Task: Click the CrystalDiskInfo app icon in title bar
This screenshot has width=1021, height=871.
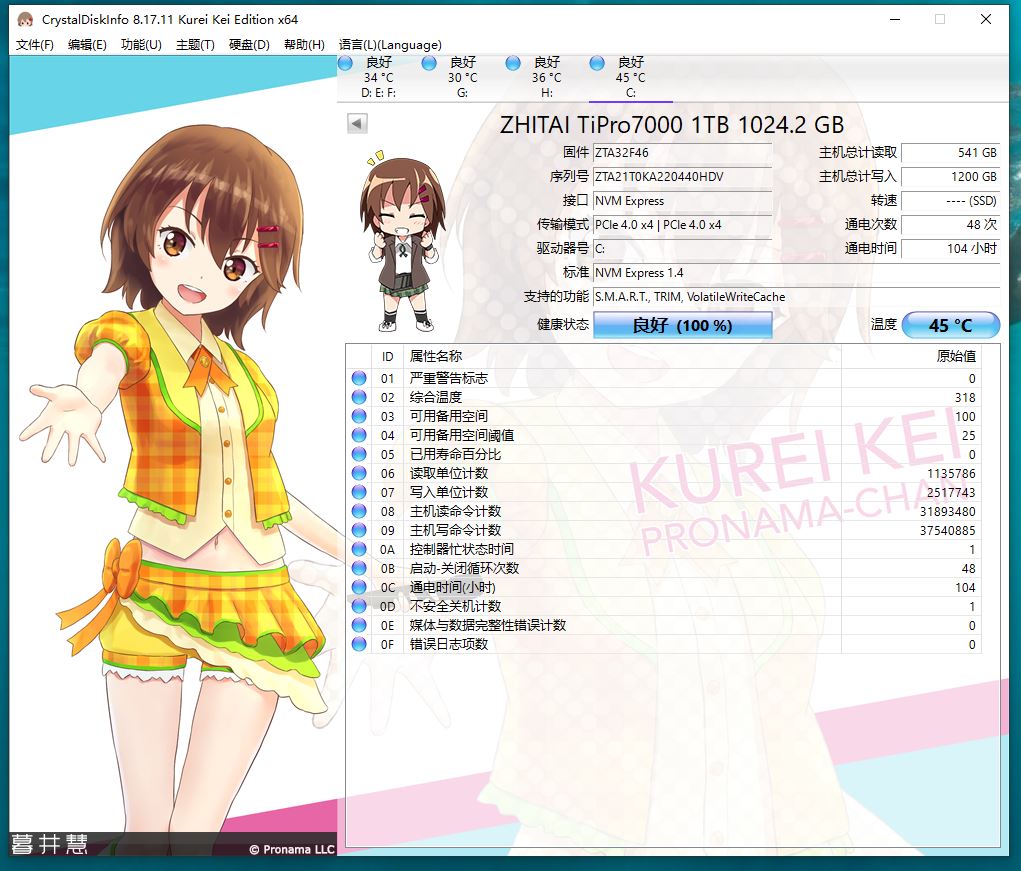Action: click(25, 19)
